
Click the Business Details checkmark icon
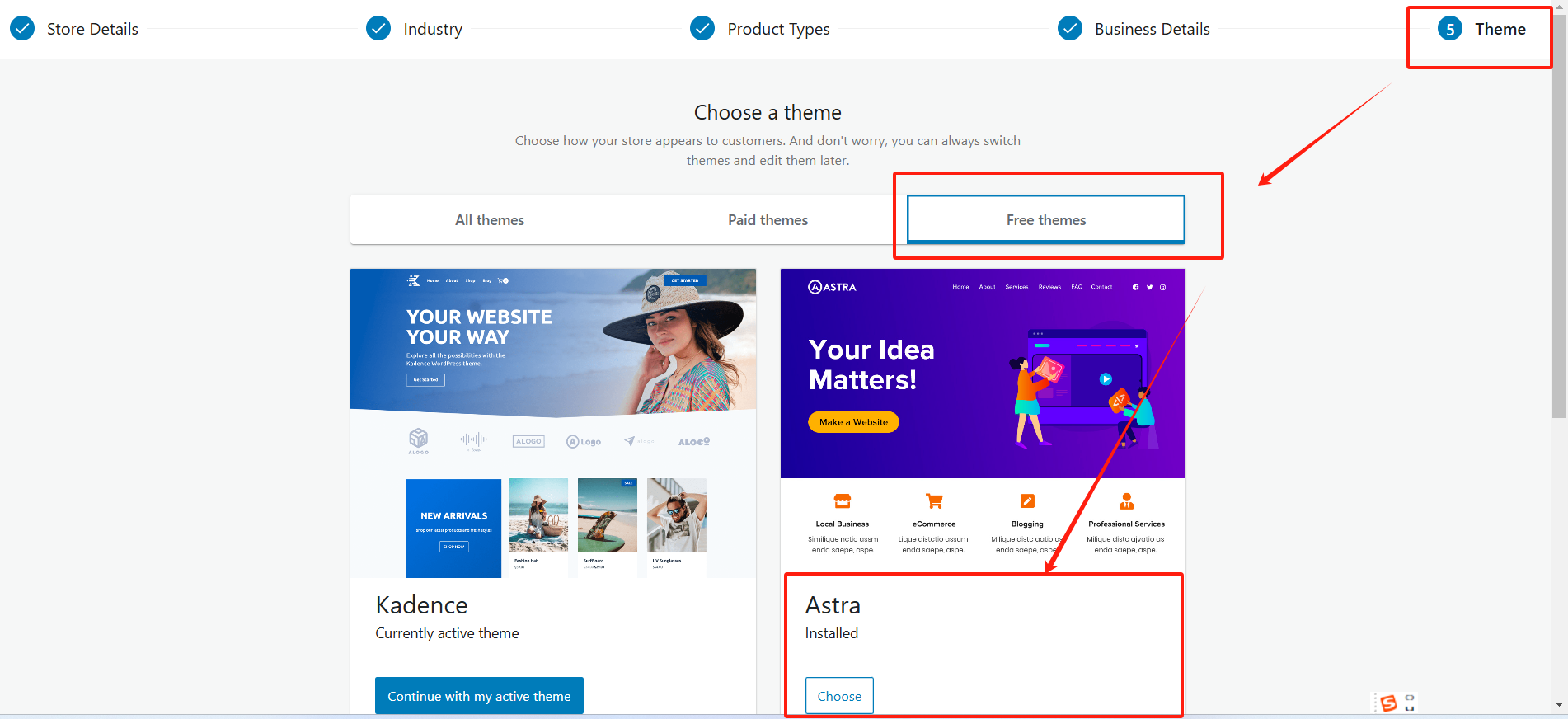1070,29
